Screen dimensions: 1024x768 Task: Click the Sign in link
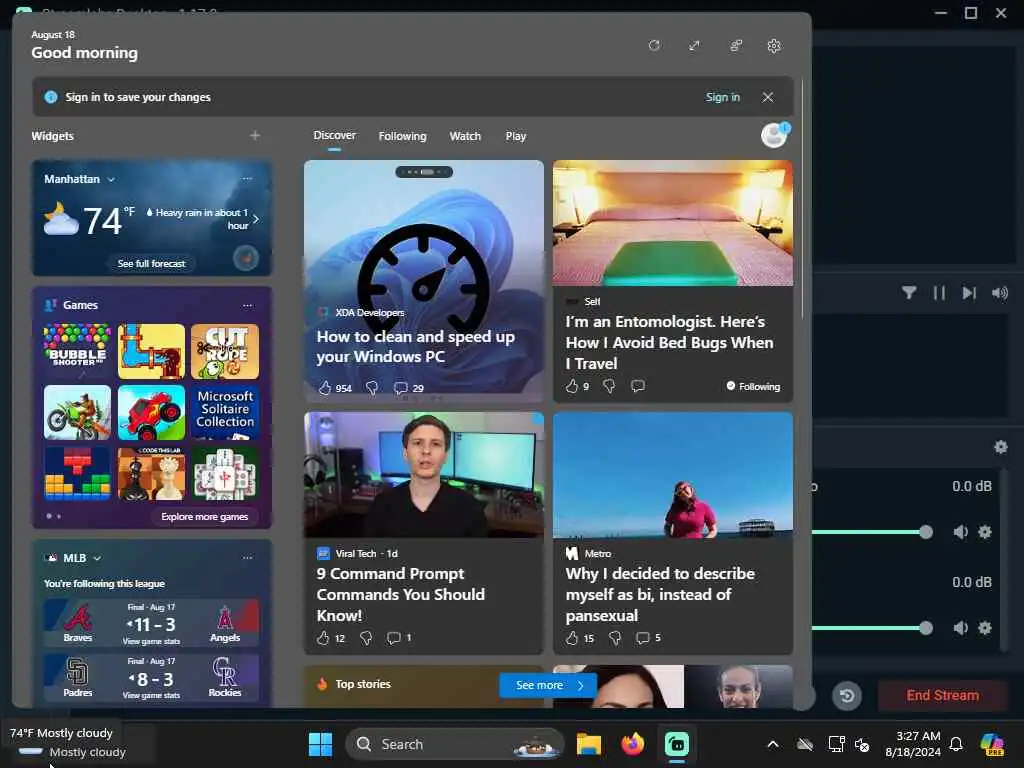click(722, 97)
